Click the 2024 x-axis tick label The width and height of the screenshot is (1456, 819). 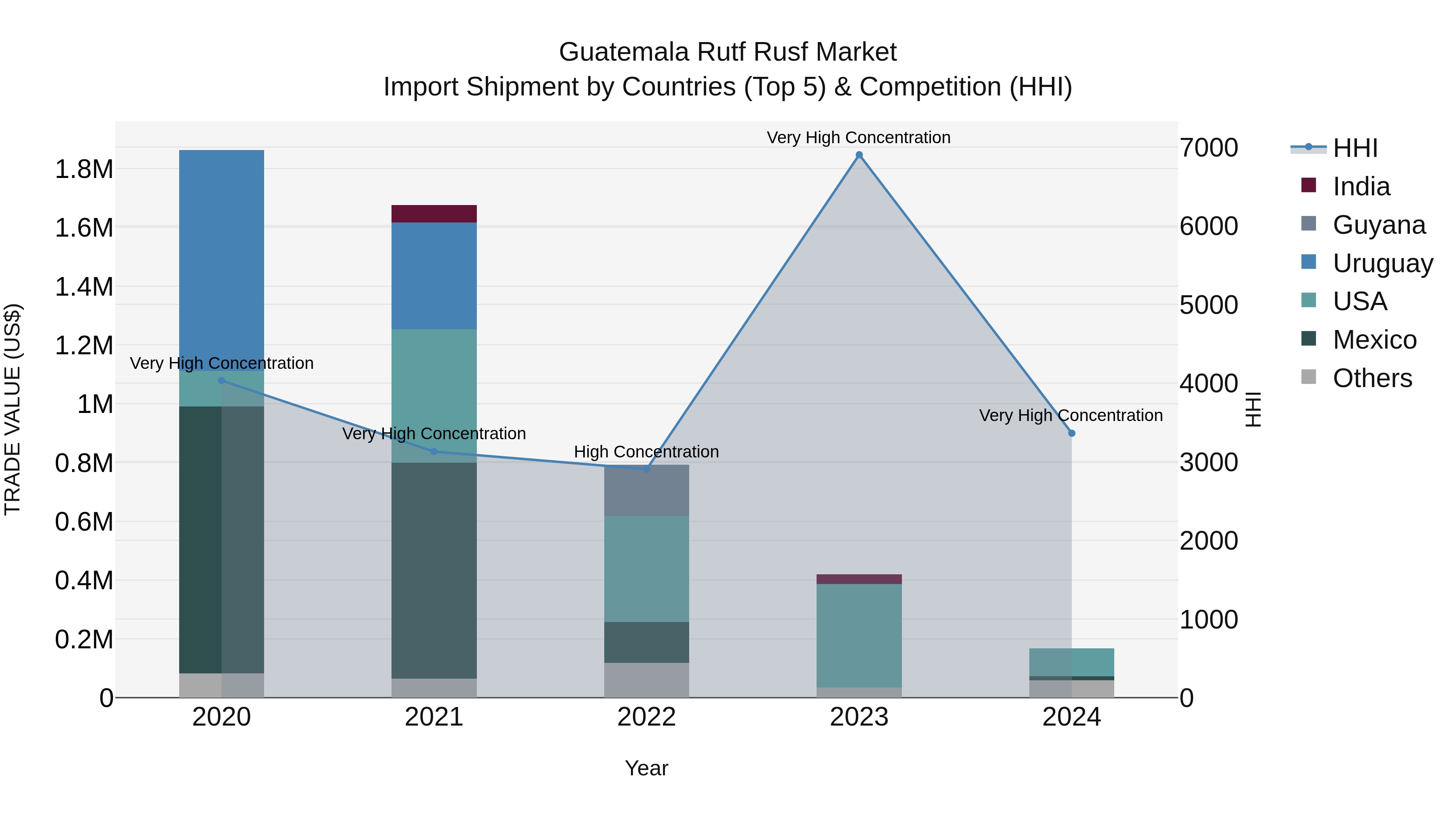click(x=1072, y=717)
